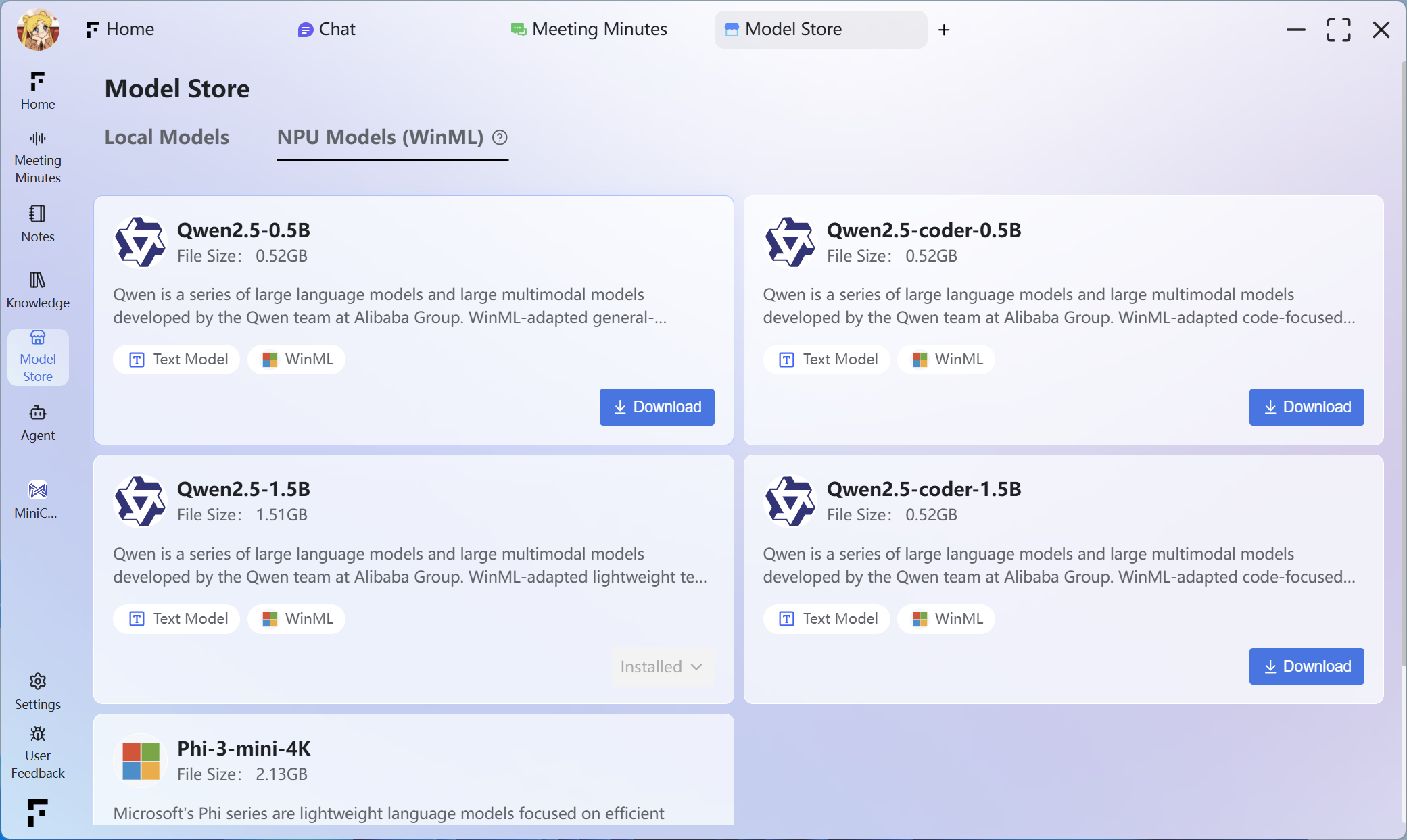Click the Phi-3-mini-4K model card
Screen dimensions: 1407x840
tap(413, 770)
